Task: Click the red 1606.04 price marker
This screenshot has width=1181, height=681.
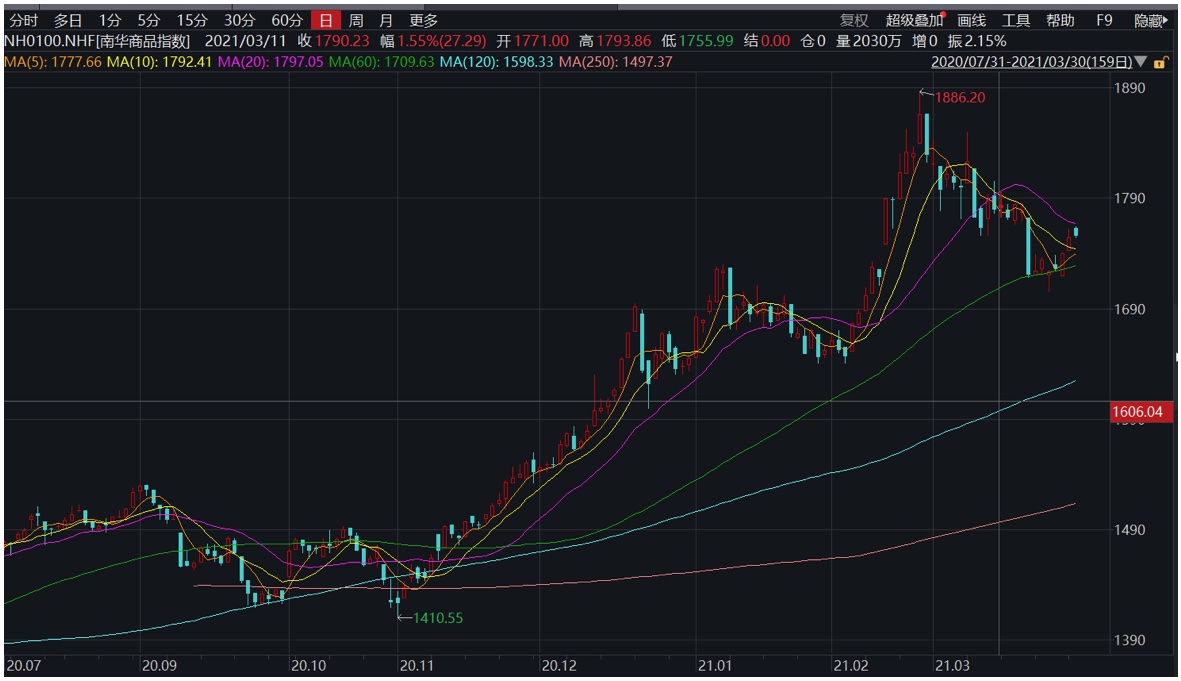Action: pos(1142,412)
